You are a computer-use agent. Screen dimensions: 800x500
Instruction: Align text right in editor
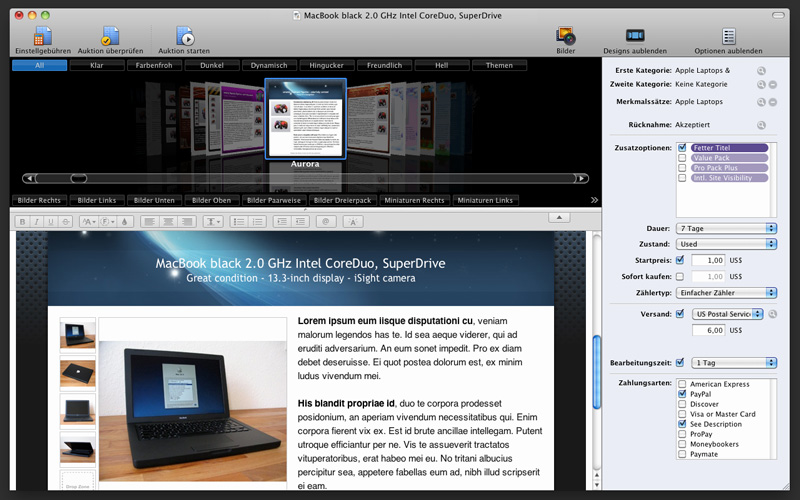click(x=187, y=221)
